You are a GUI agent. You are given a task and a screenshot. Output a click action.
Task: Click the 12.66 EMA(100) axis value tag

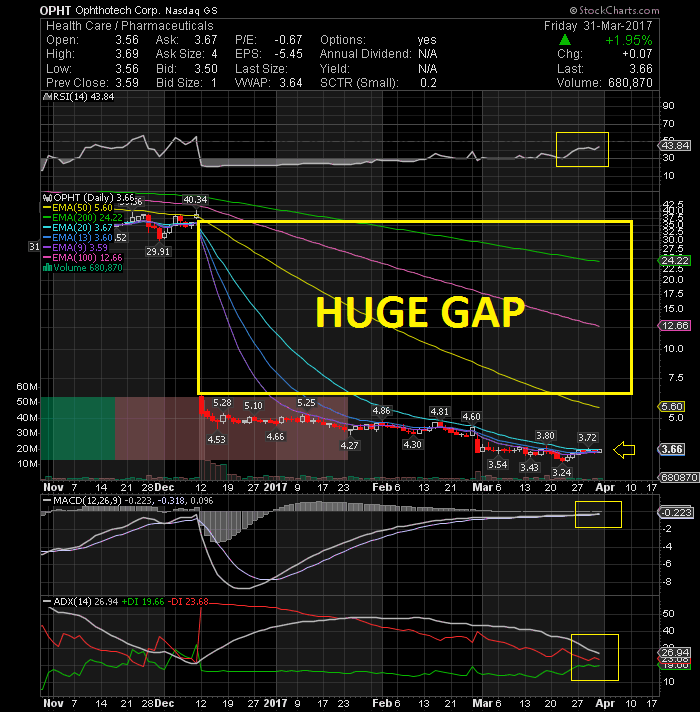(675, 326)
